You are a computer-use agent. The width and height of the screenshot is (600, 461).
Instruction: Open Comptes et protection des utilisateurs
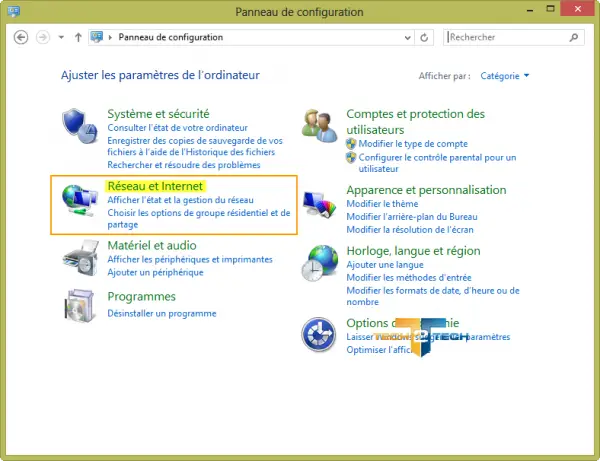point(416,122)
